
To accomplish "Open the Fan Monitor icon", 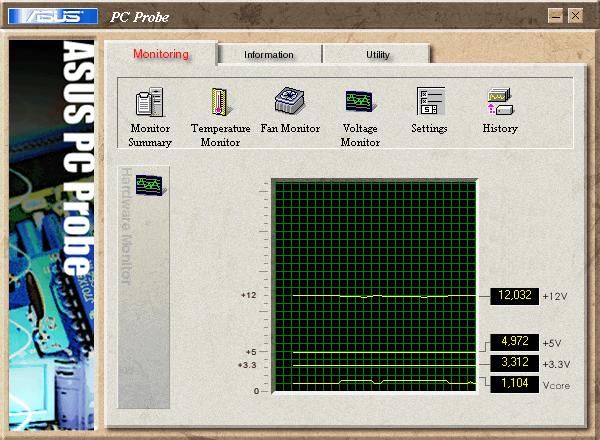I will [x=290, y=100].
